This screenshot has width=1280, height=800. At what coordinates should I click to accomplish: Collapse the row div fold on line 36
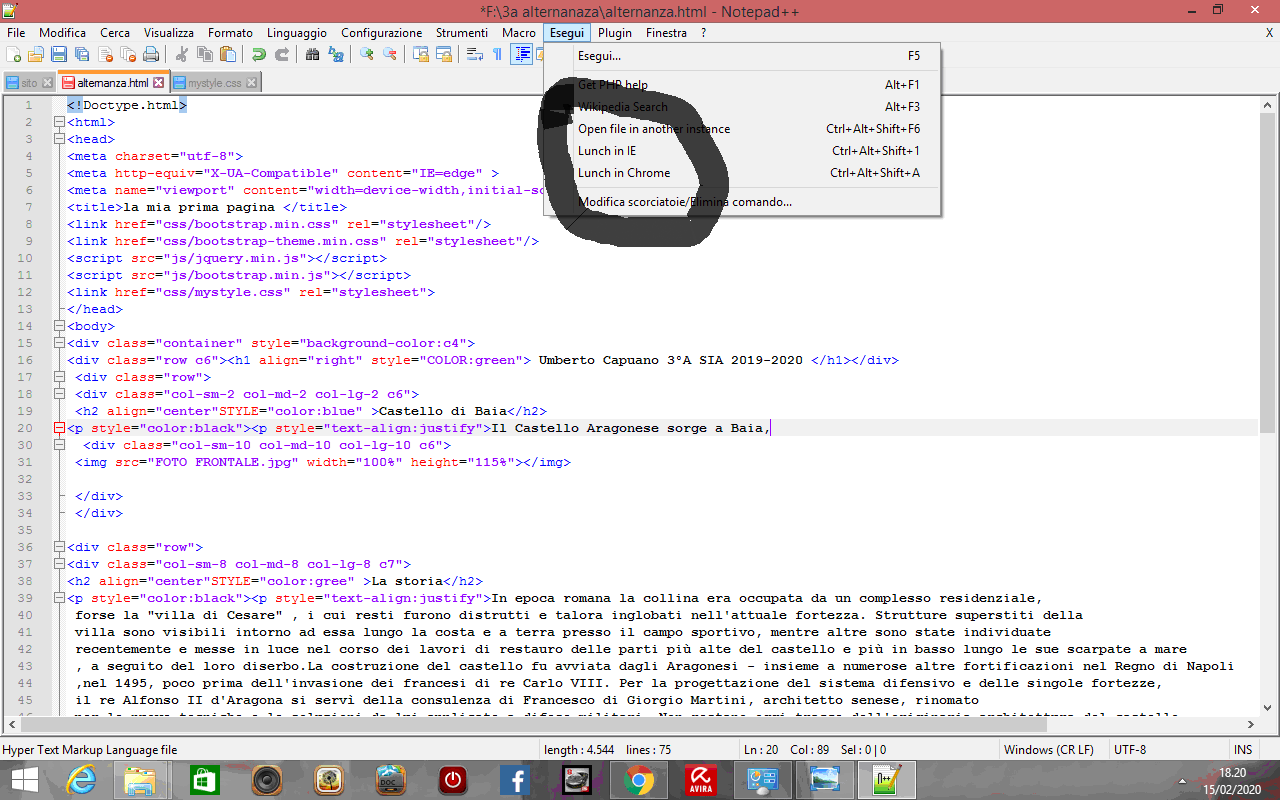click(58, 547)
